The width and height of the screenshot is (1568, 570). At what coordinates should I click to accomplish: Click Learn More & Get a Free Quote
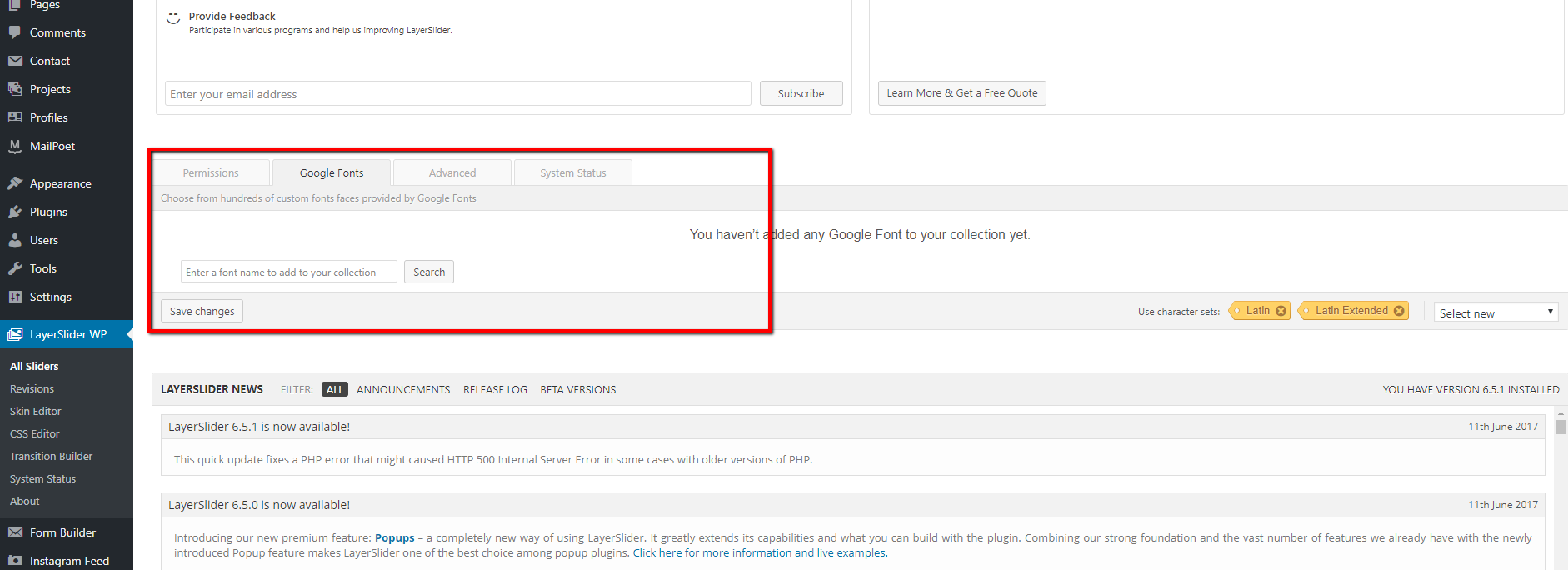point(962,93)
